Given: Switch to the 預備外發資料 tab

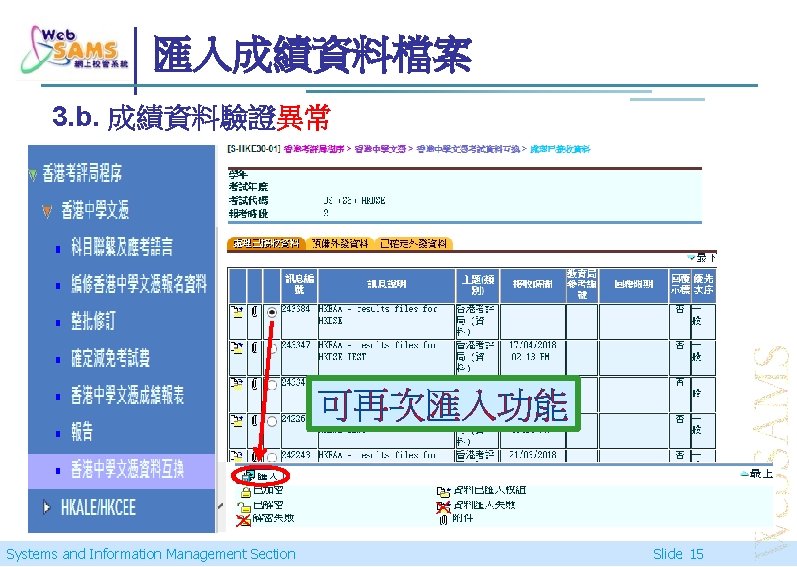Looking at the screenshot, I should pyautogui.click(x=340, y=244).
